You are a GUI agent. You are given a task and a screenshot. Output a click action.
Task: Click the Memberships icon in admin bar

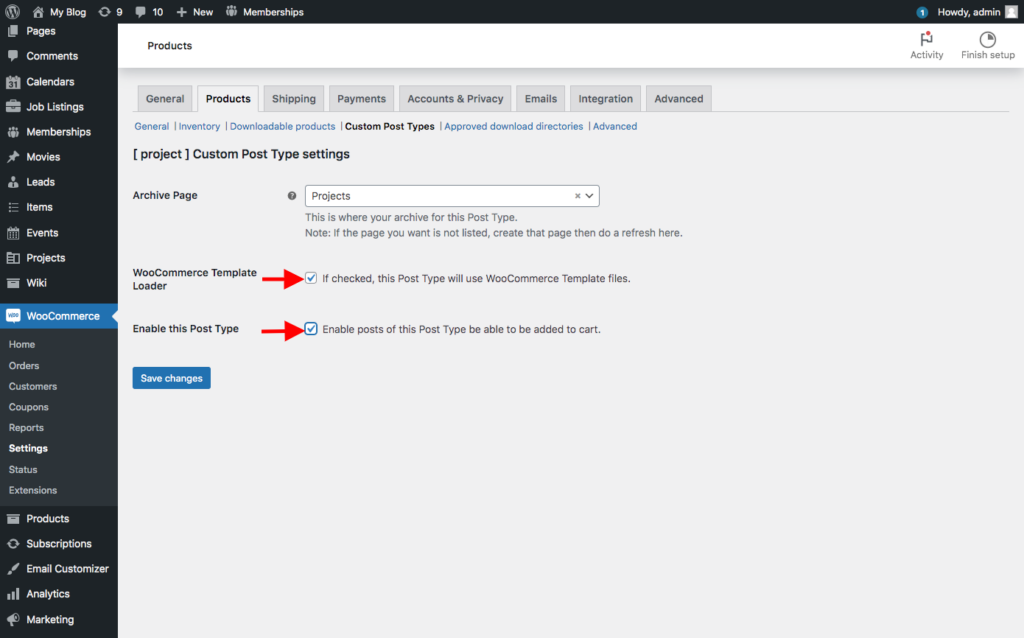[x=231, y=12]
